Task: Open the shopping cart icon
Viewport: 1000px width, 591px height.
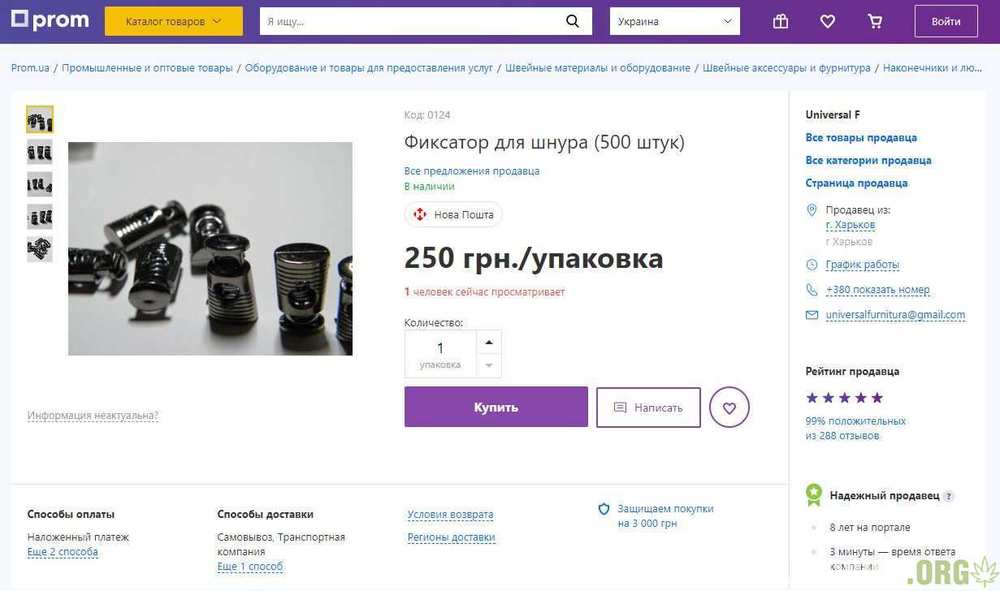Action: [x=875, y=21]
